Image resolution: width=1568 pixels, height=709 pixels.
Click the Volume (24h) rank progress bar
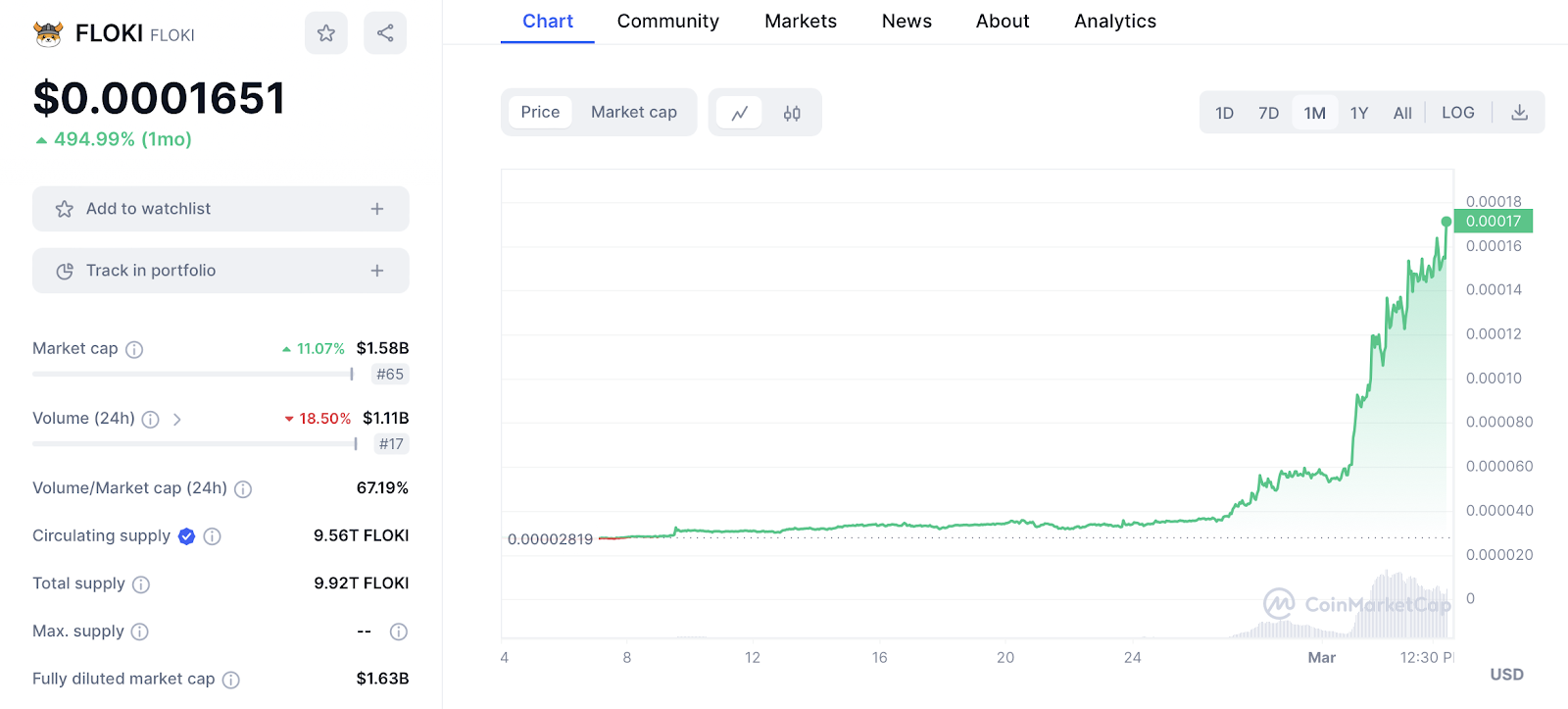[195, 443]
